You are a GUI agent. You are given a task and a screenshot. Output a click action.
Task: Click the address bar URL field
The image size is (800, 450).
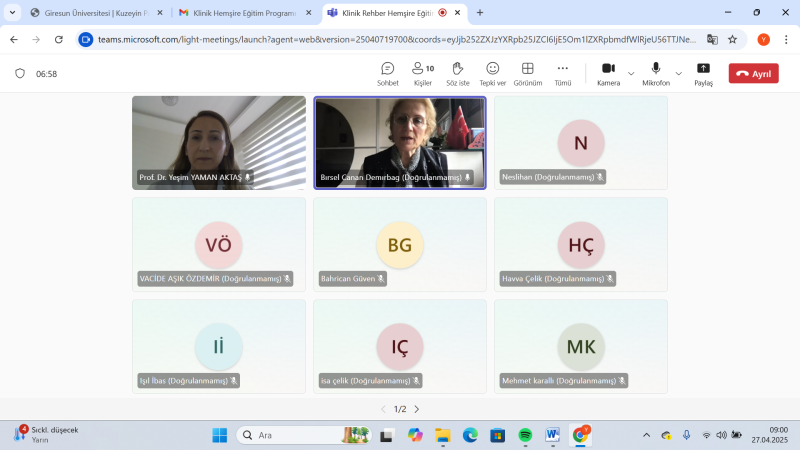click(x=397, y=39)
